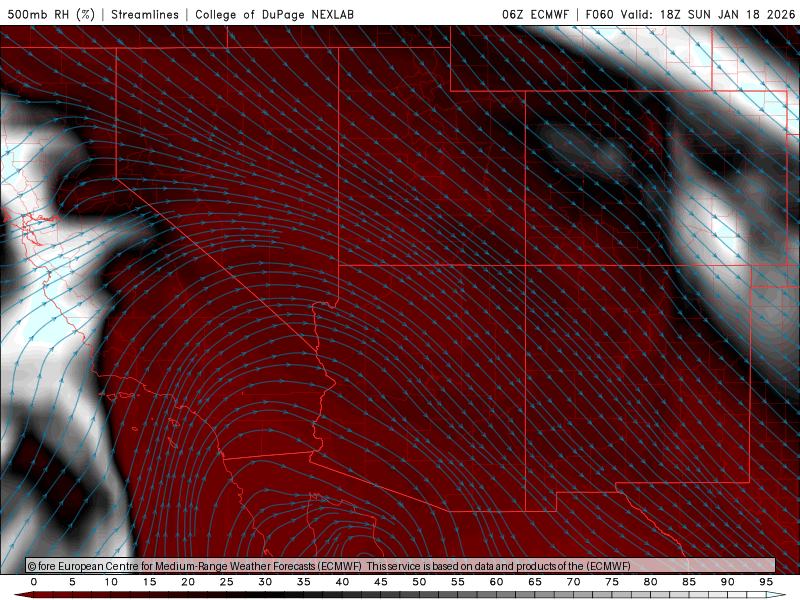
Task: Click the 'F060' forecast hour label
Action: click(599, 14)
